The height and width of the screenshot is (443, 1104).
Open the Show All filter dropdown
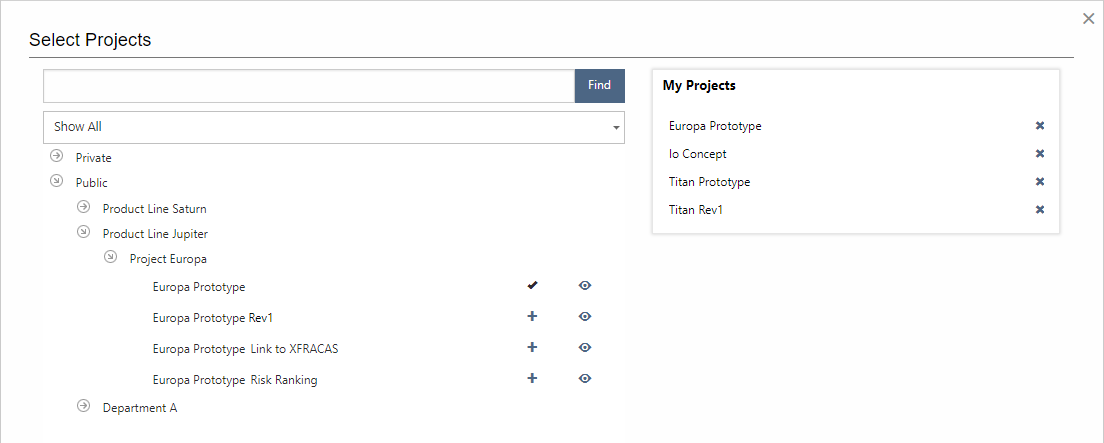tap(334, 127)
